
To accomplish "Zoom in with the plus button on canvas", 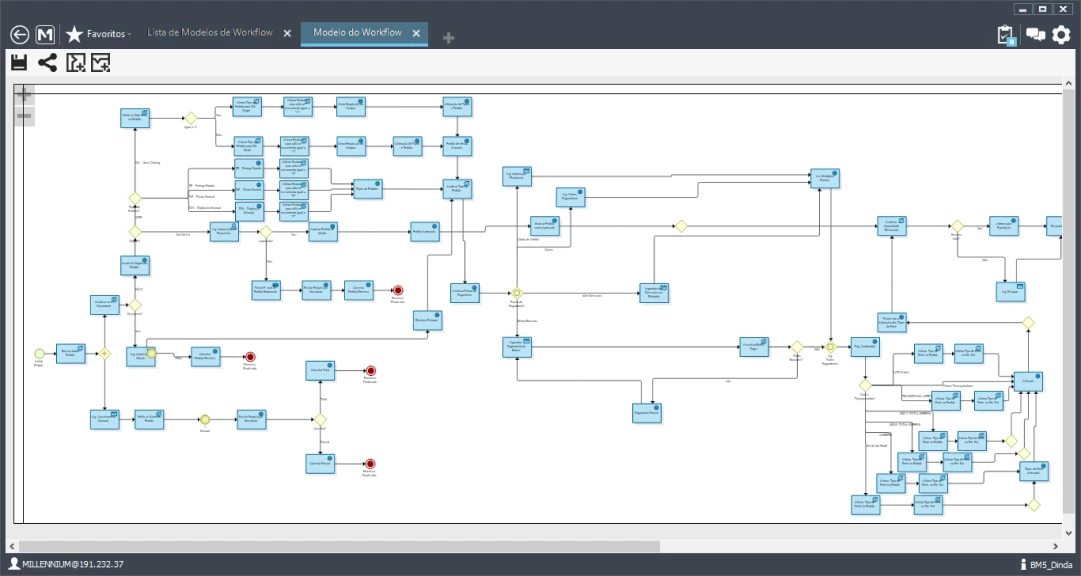I will coord(24,95).
